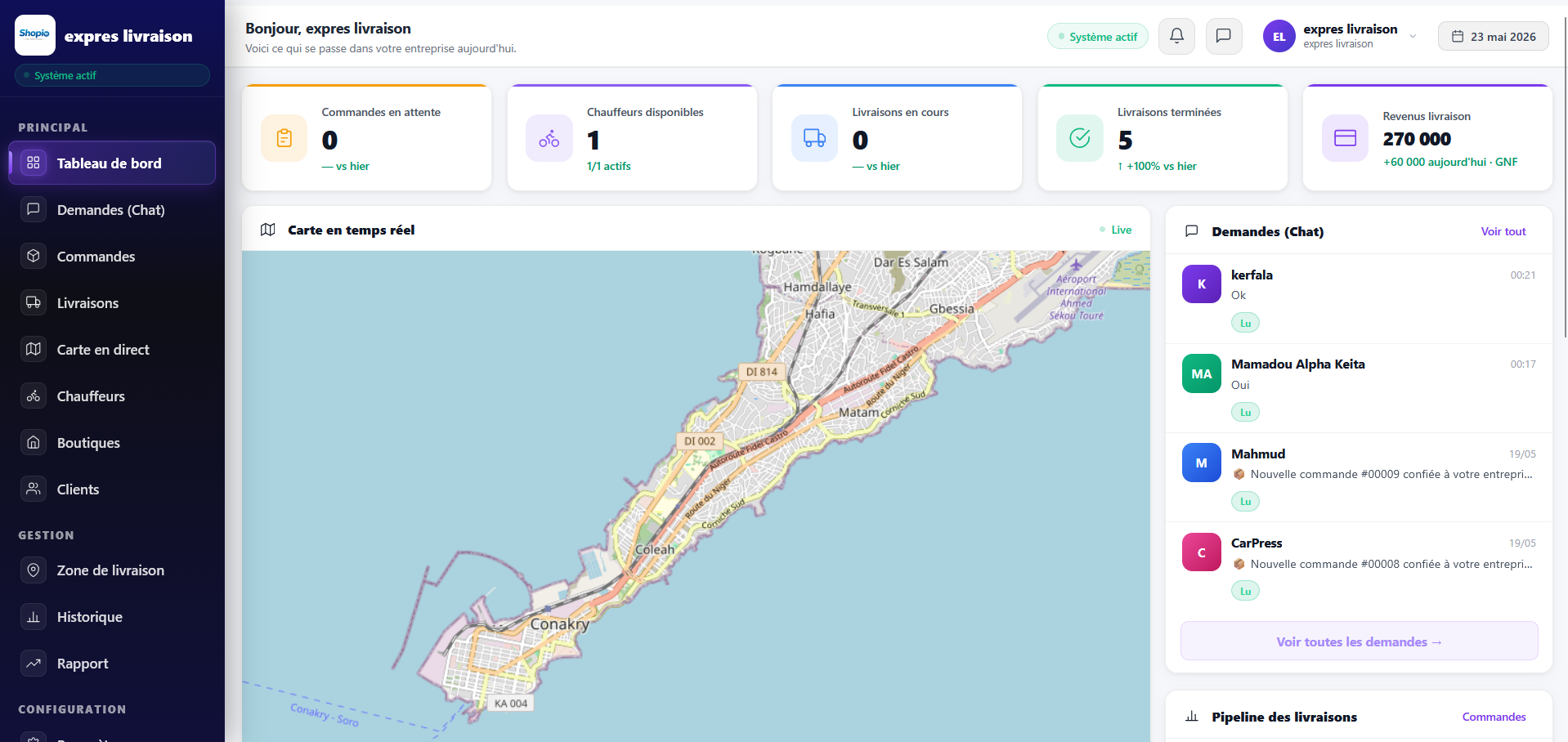Click the Historique bar chart icon

34,616
